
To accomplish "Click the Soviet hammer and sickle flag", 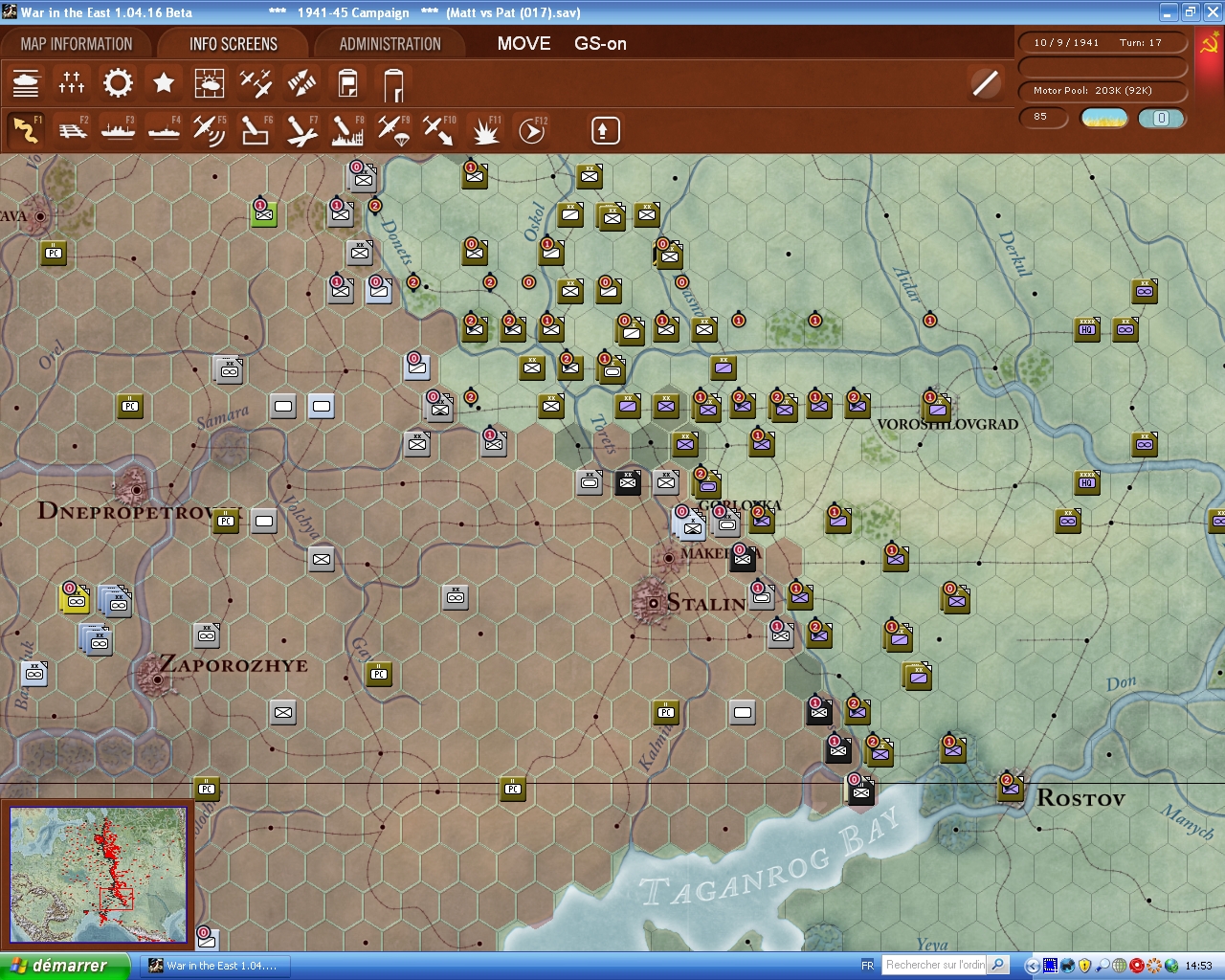I will tap(1209, 45).
